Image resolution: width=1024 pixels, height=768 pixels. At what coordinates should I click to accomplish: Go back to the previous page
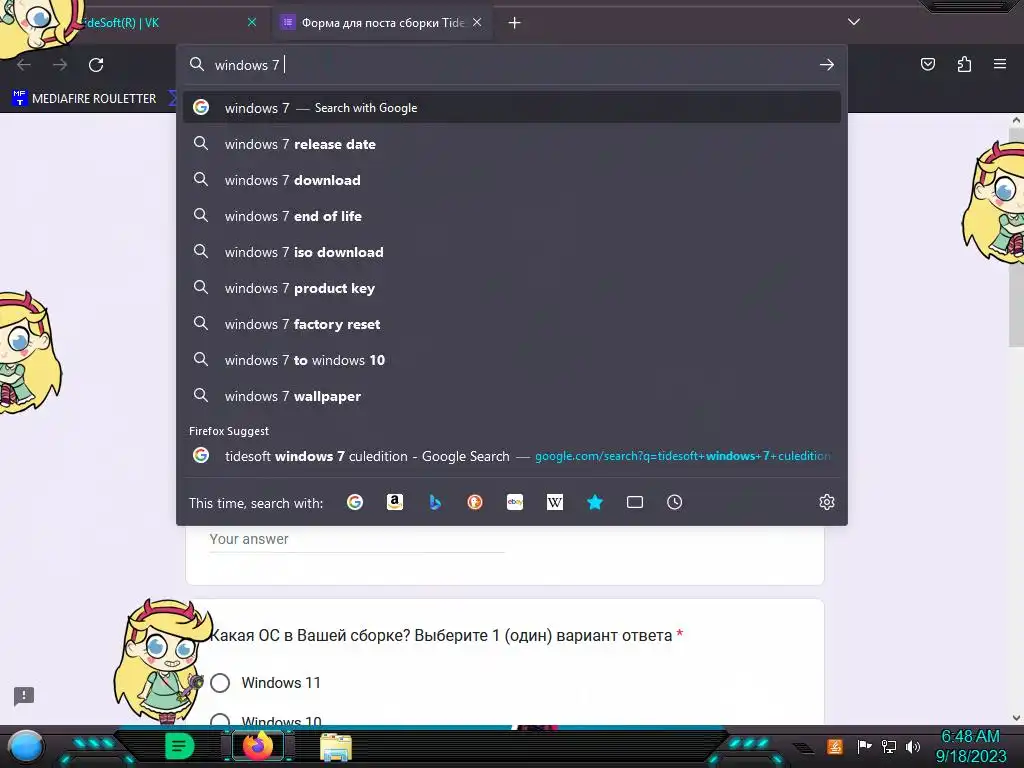pyautogui.click(x=24, y=65)
